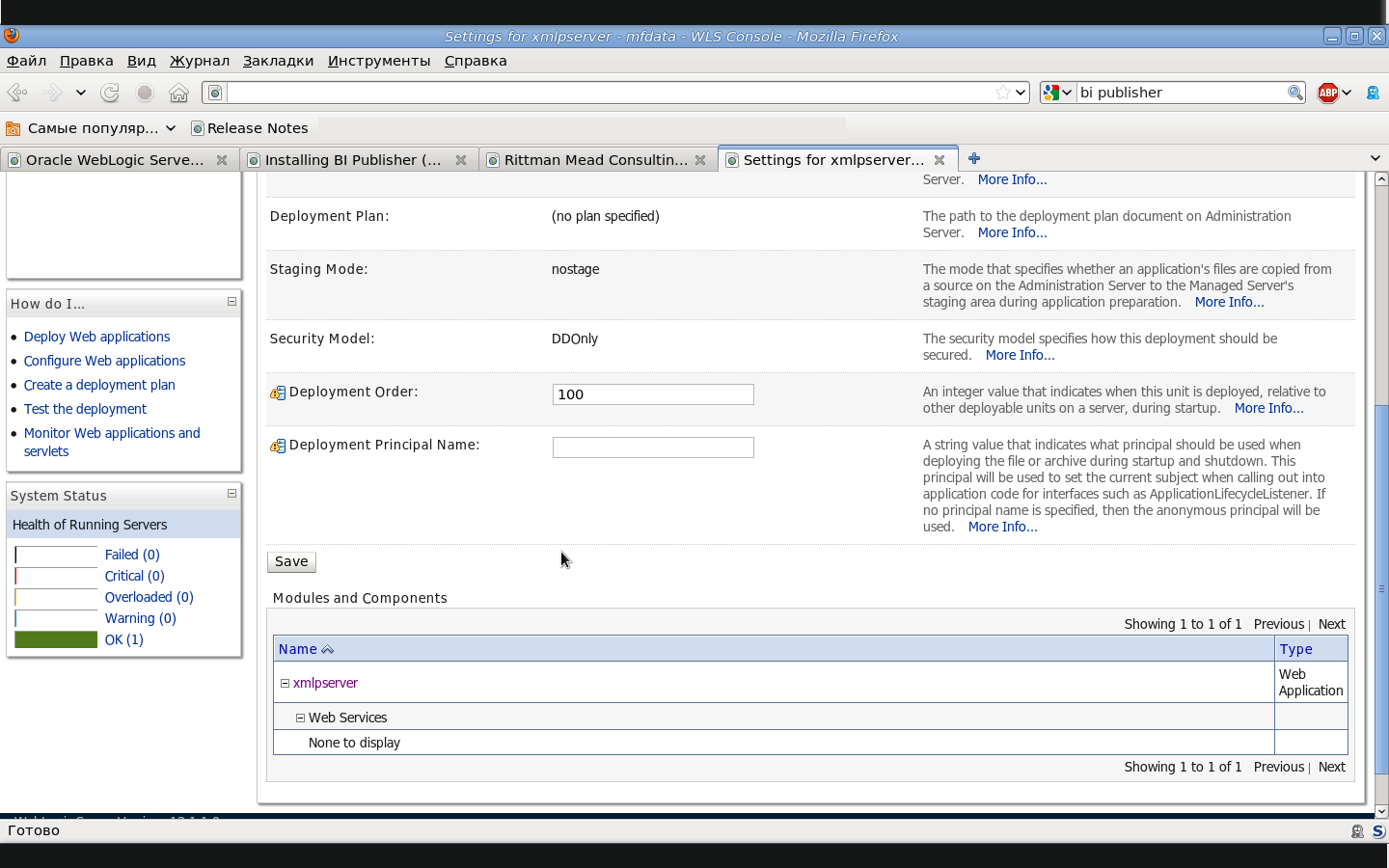Open the Adblock Plus dropdown arrow
1389x868 pixels.
(x=1347, y=93)
